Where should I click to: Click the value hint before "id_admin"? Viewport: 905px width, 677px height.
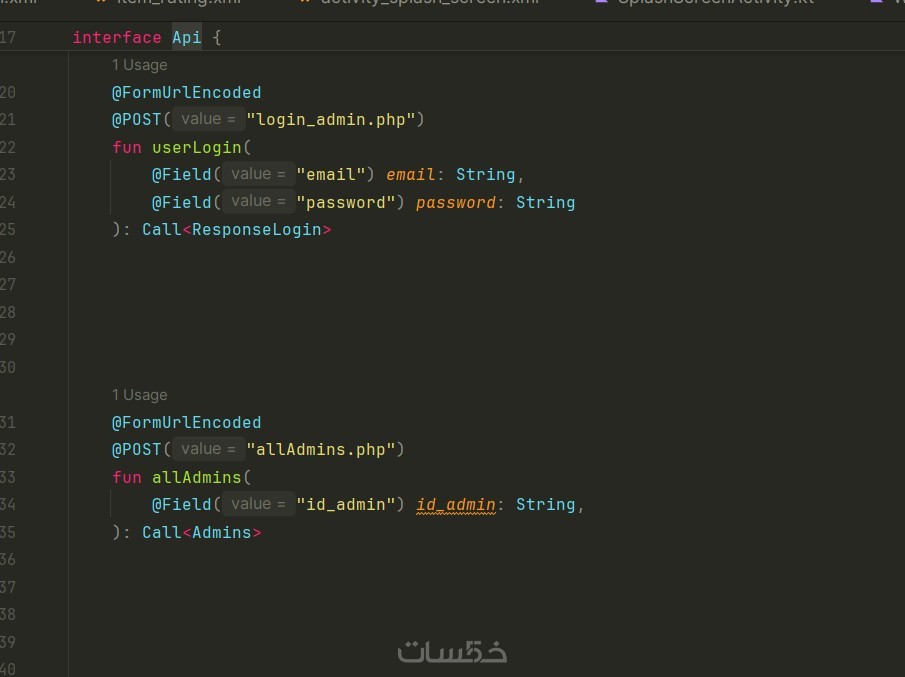[259, 504]
